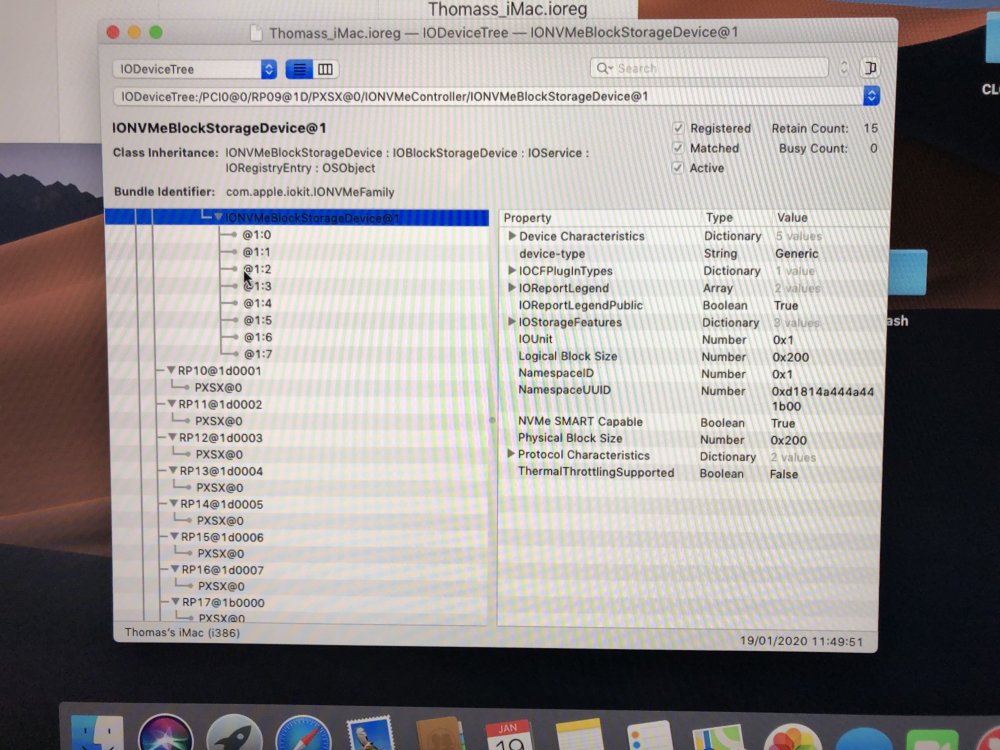Select PXSX@0 under RP10@1d0001
Screen dimensions: 1000x750
coord(218,387)
